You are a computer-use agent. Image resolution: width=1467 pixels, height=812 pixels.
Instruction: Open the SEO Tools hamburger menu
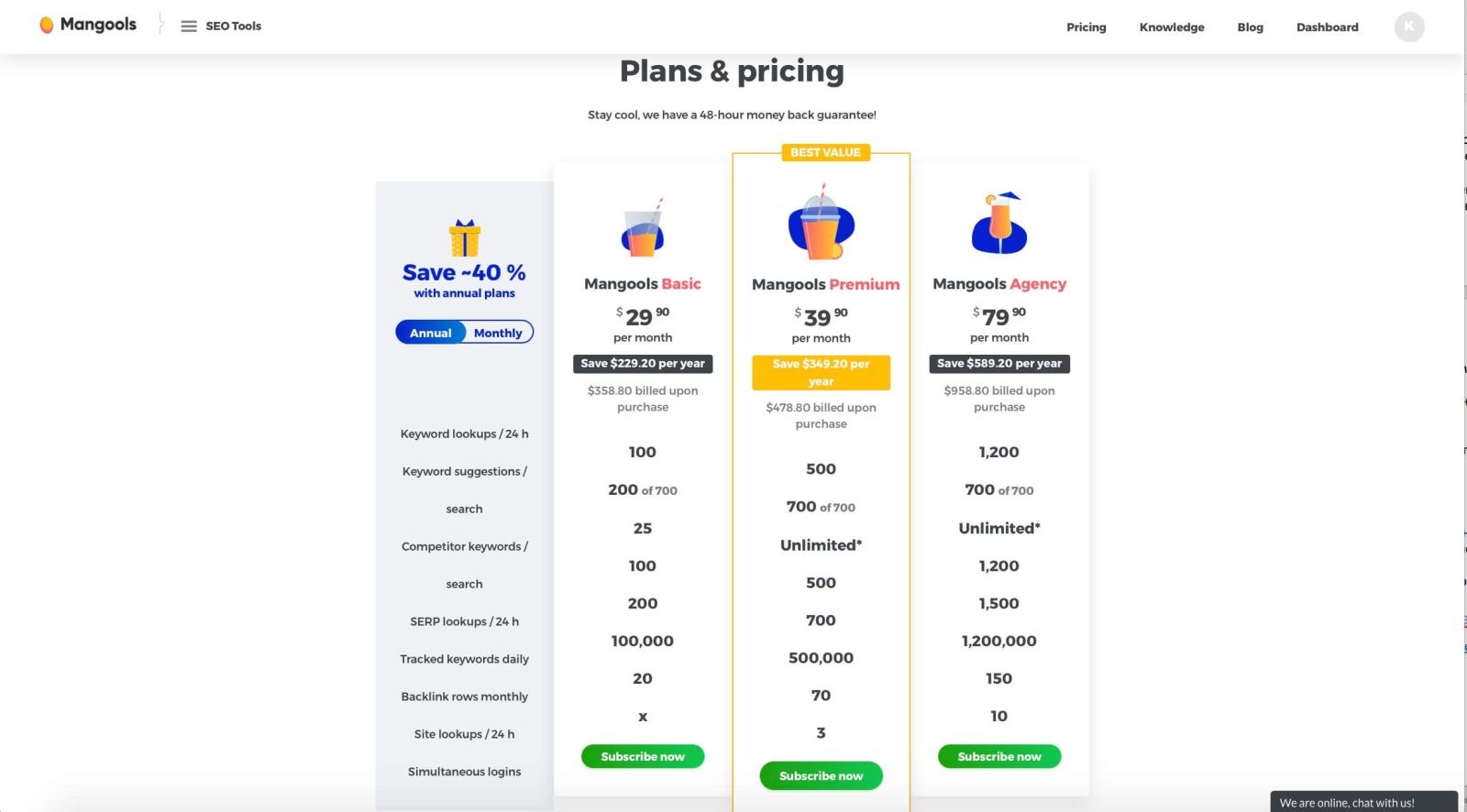click(189, 27)
